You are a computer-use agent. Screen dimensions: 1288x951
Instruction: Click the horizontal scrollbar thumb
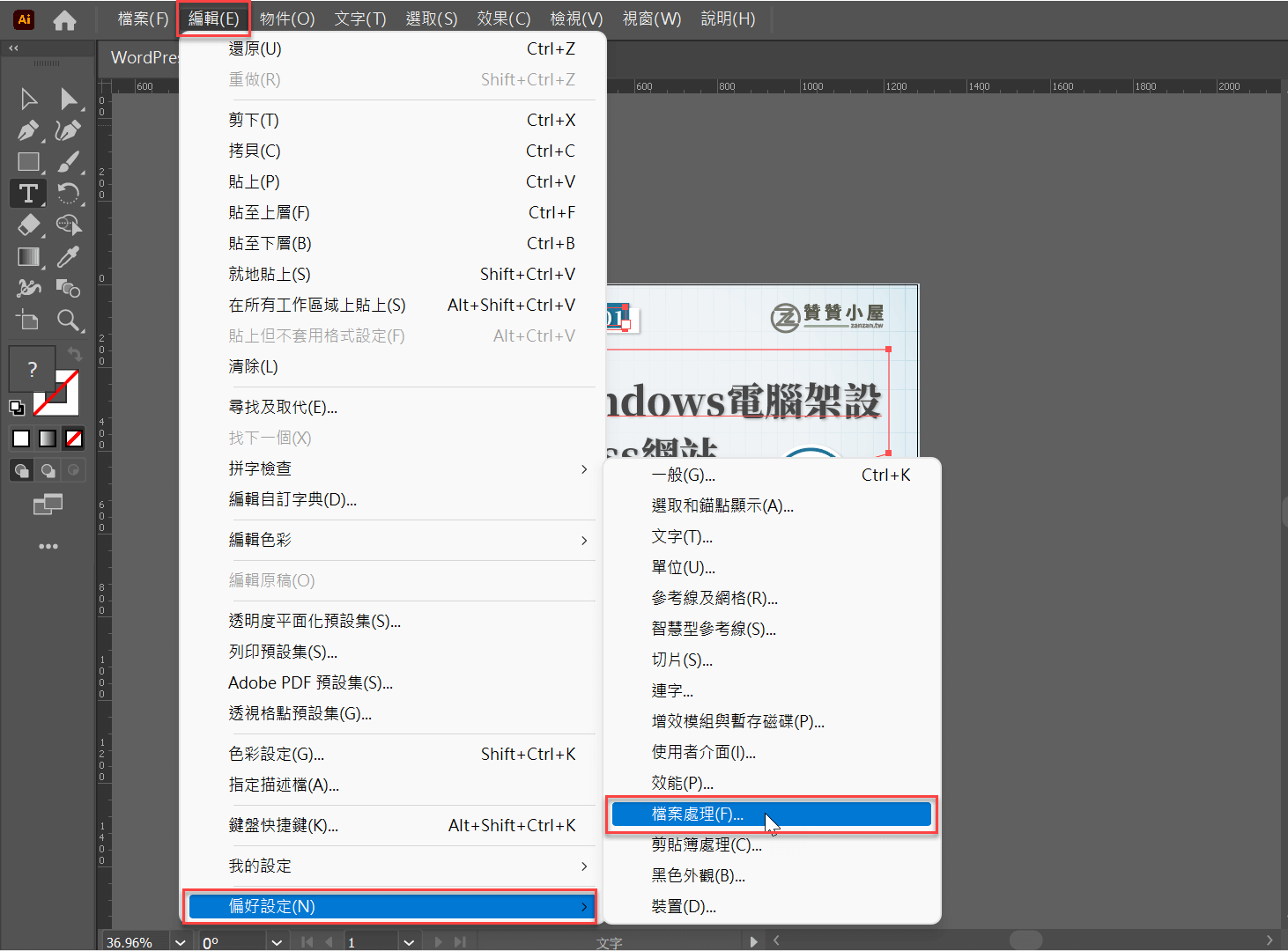[x=1025, y=940]
